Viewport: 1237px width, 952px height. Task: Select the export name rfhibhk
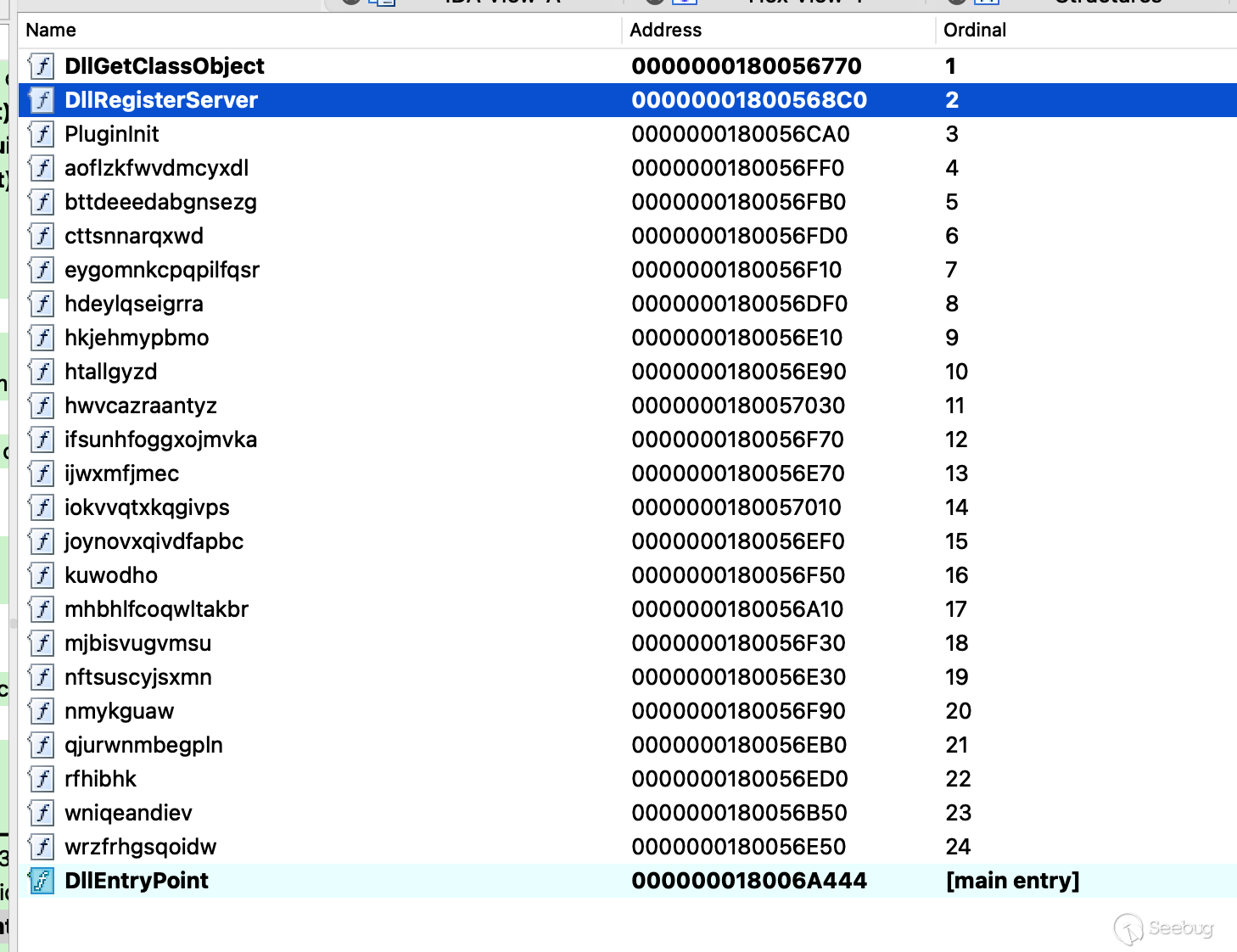click(101, 778)
